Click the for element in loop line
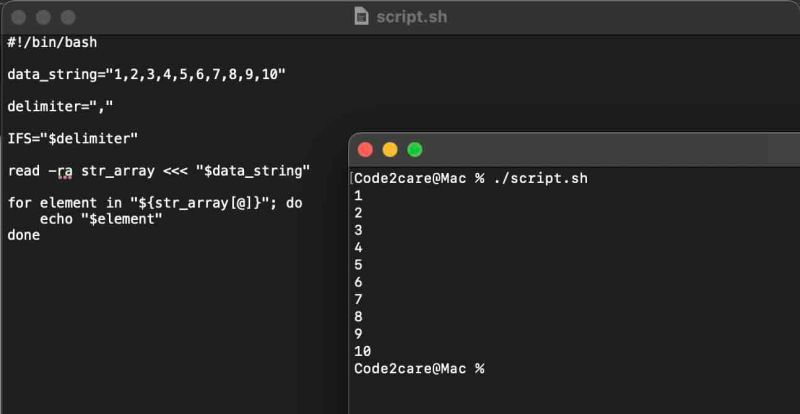Screen dimensions: 800x414 coord(155,203)
